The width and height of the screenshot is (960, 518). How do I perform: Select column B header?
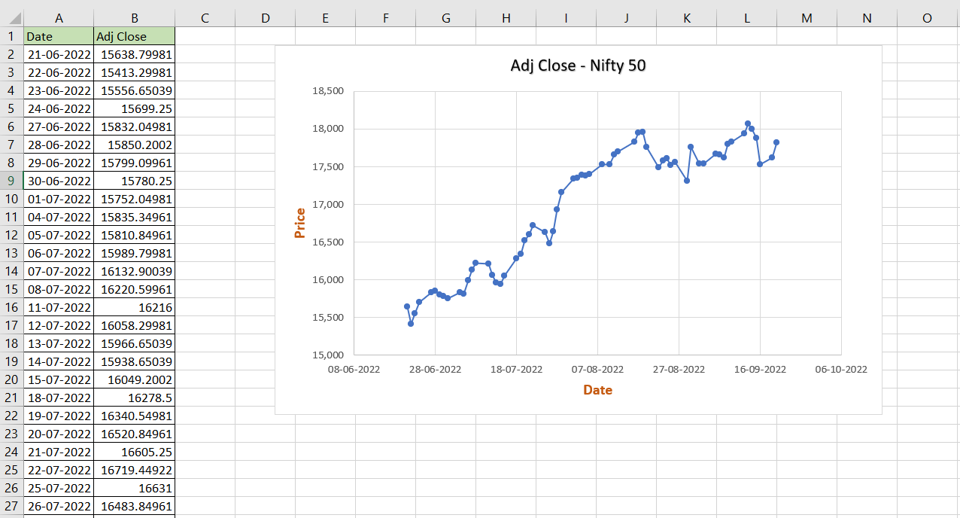[x=134, y=18]
